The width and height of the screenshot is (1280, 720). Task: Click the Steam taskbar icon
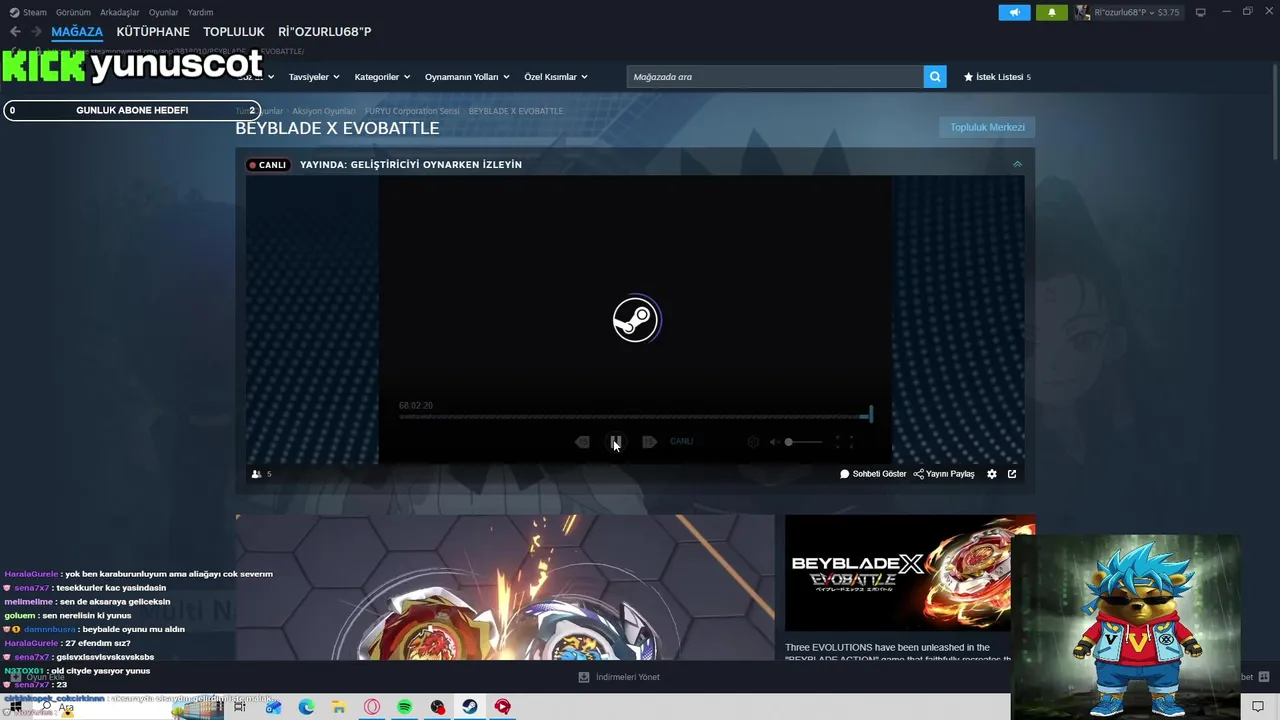tap(470, 707)
